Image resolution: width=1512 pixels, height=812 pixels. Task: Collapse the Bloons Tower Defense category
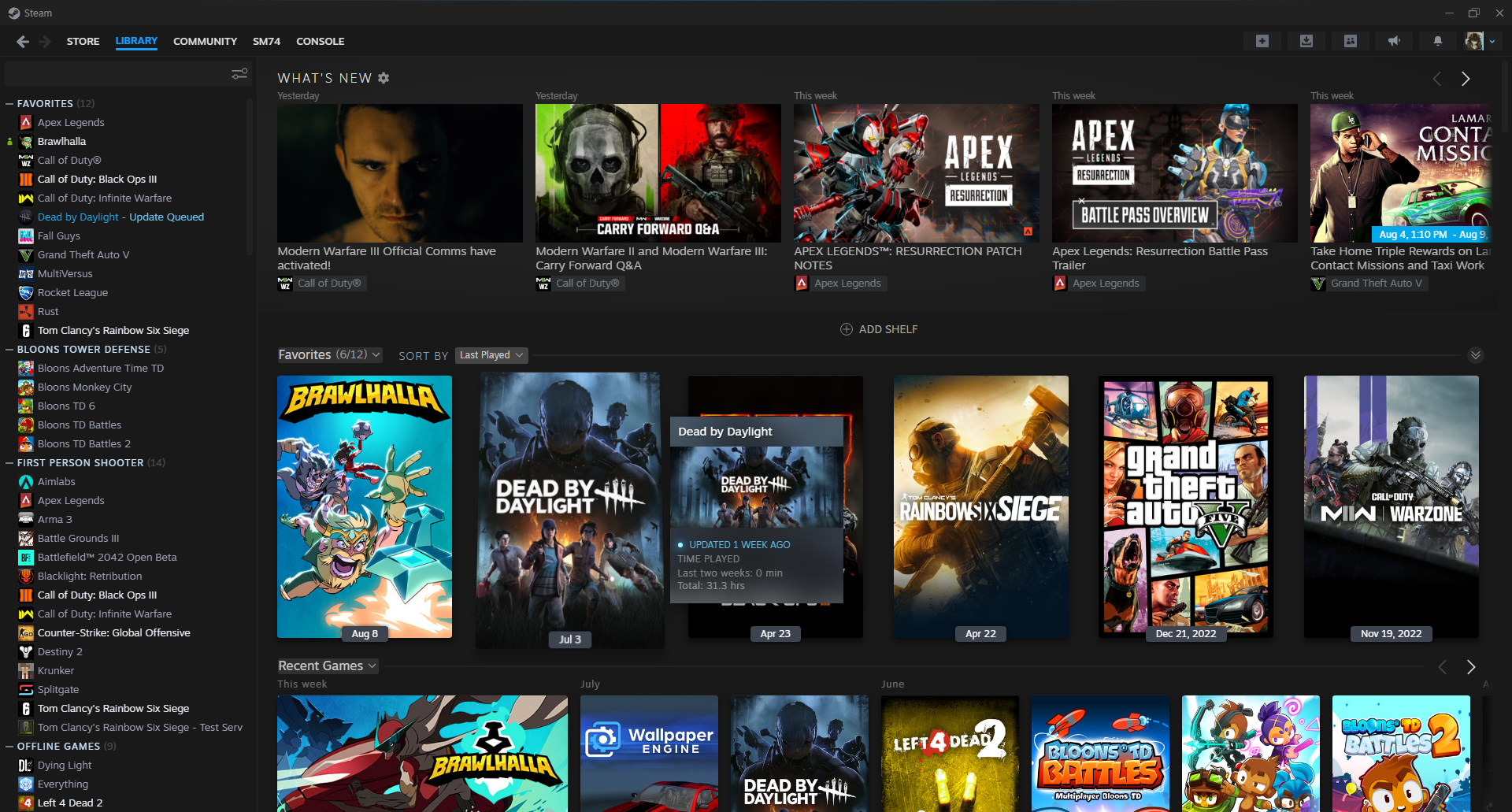9,349
